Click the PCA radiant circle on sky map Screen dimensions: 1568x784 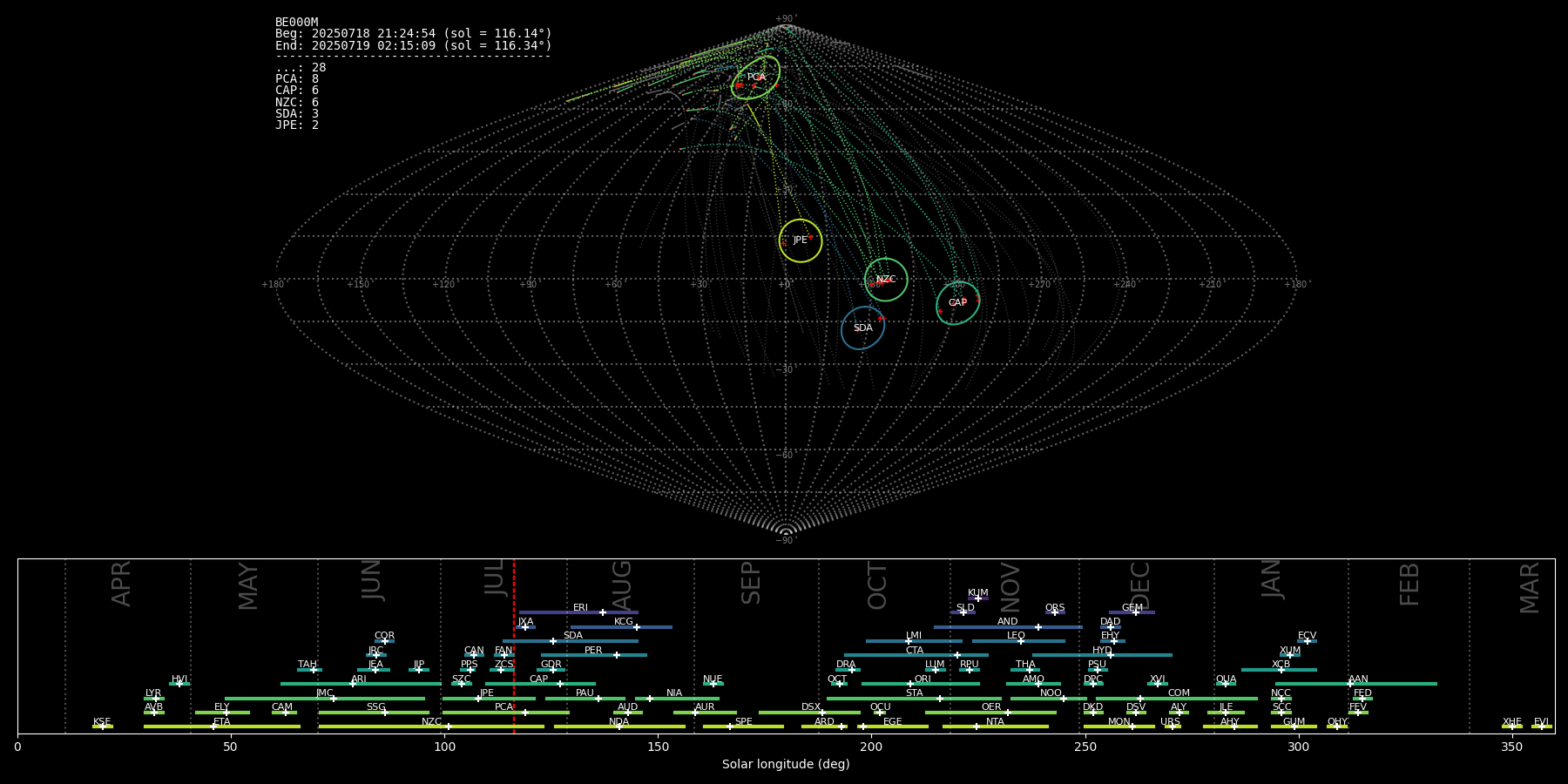[x=755, y=78]
